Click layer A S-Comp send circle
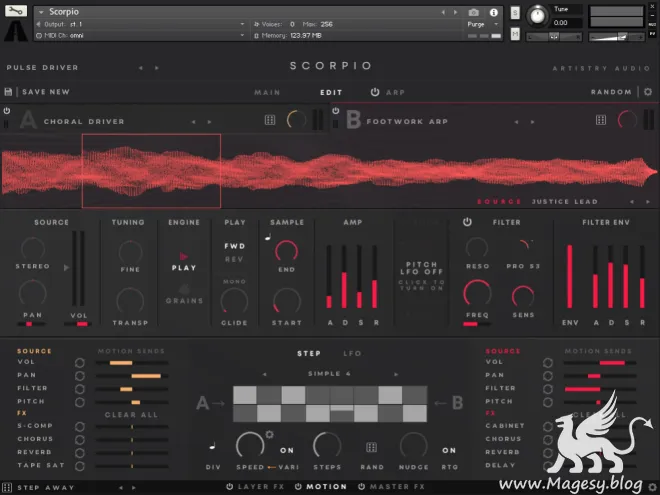The image size is (660, 495). pos(80,427)
